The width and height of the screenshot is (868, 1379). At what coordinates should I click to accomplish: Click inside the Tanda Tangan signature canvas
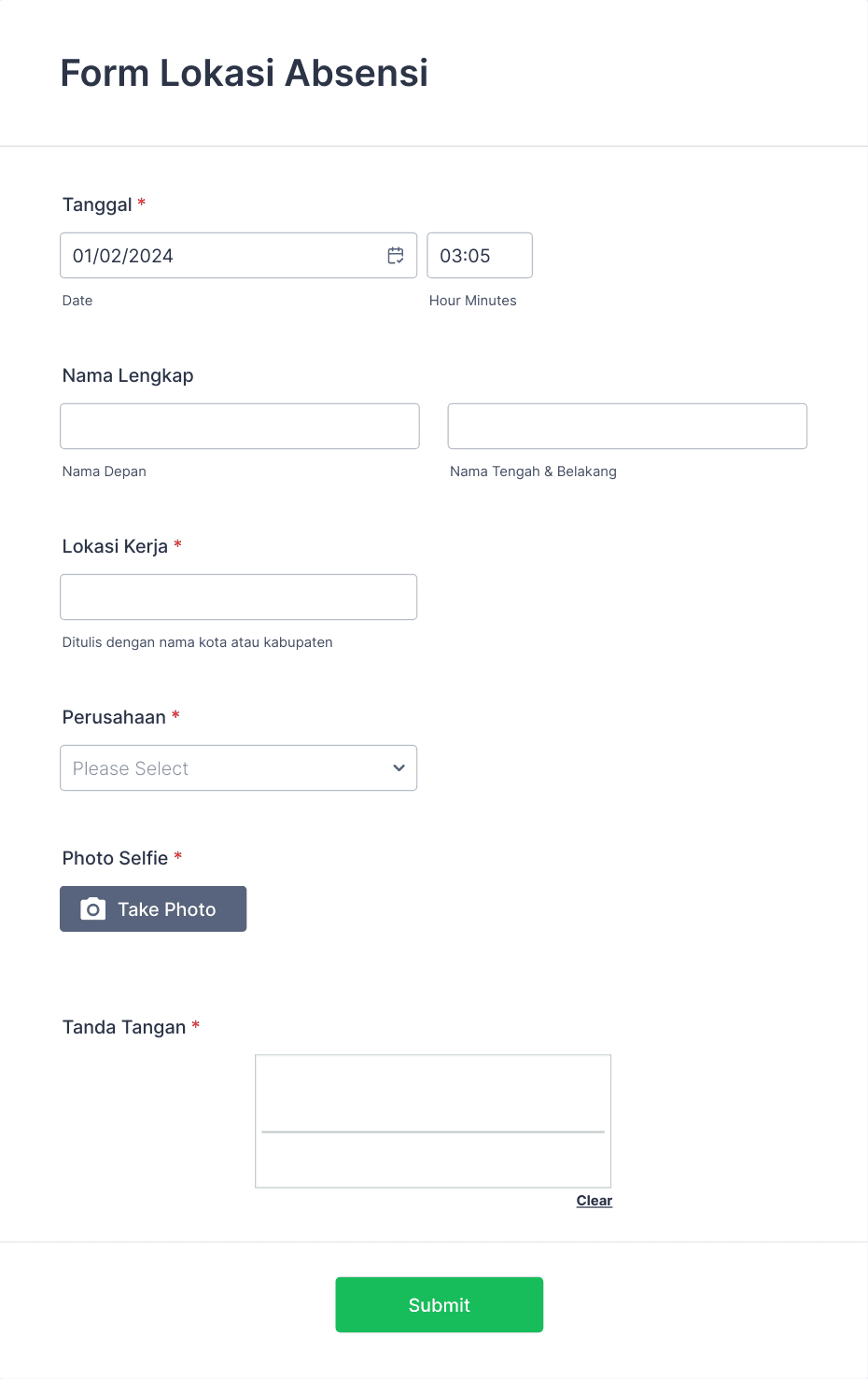point(432,1120)
